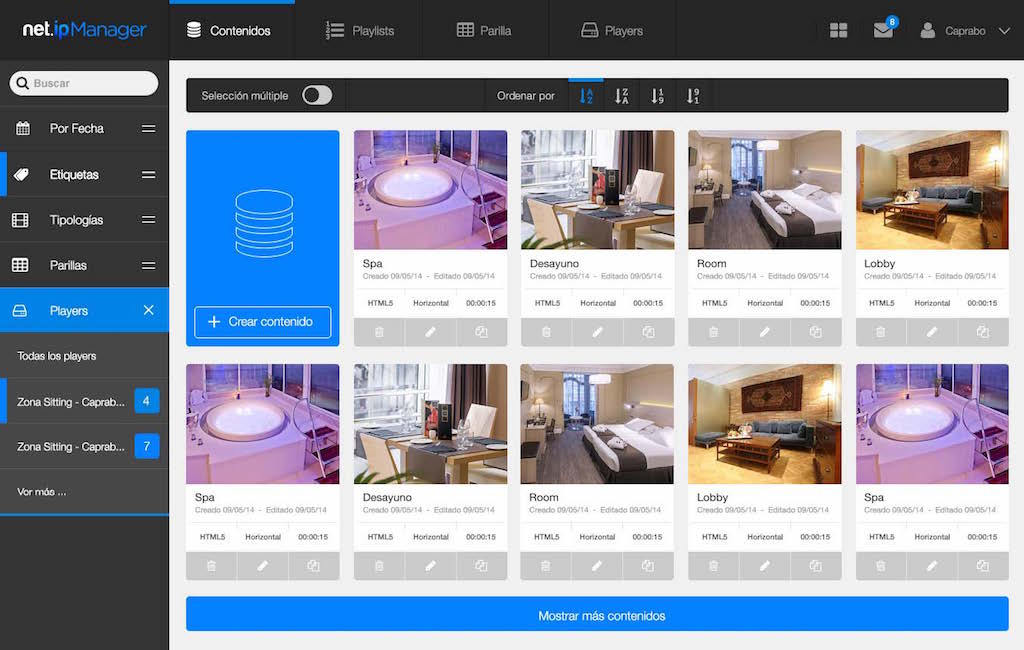
Task: Delete the first Desayuno content card
Action: pos(546,332)
